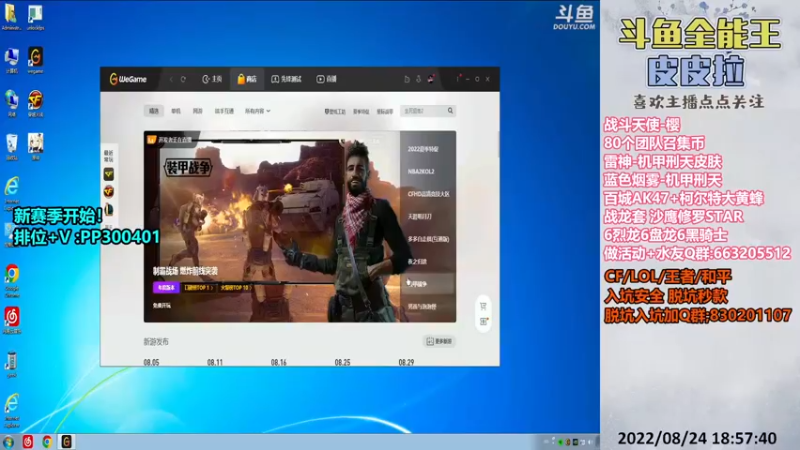Select the featured filter tab
Image resolution: width=800 pixels, height=450 pixels.
point(154,111)
